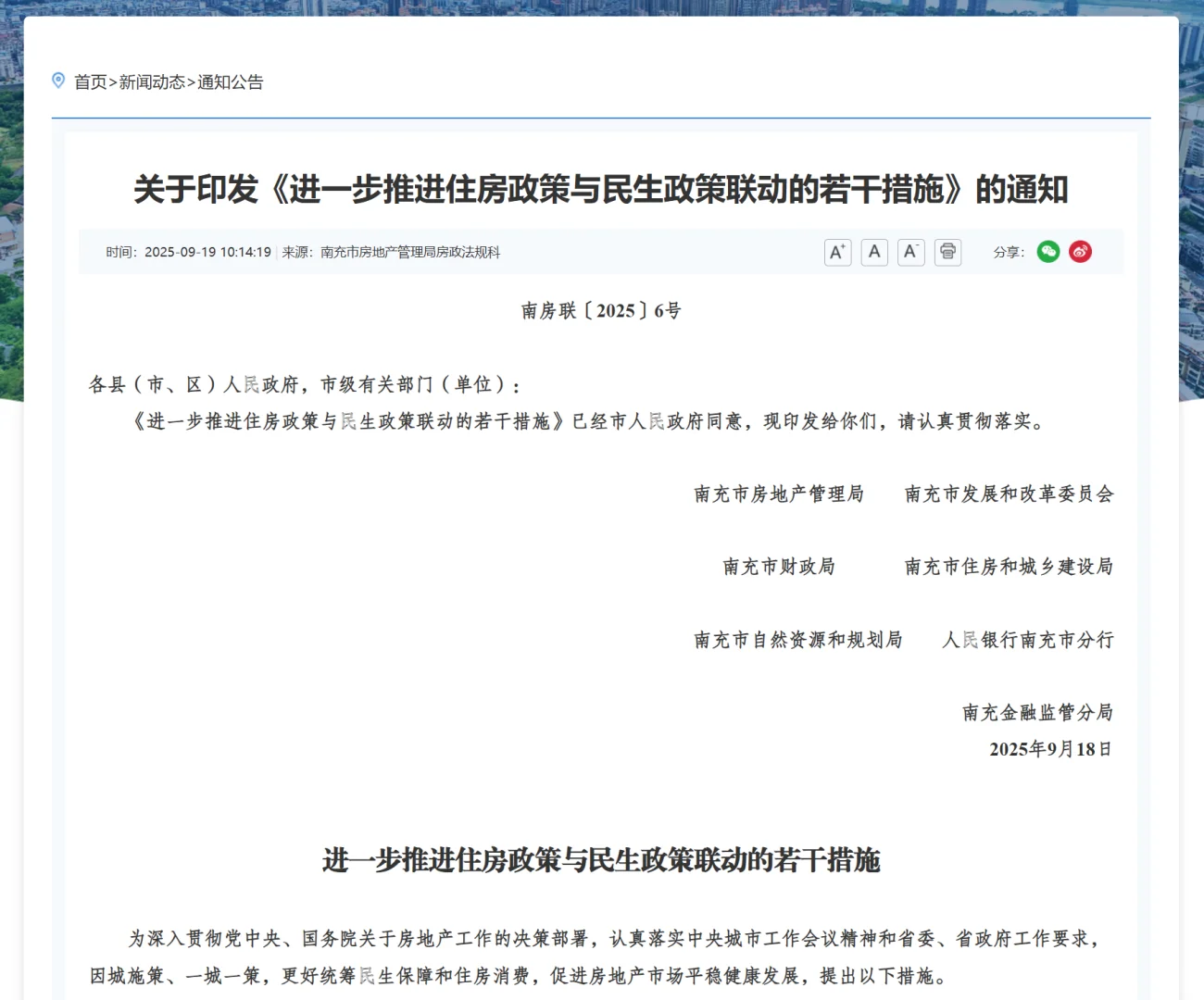Screen dimensions: 1204x1000
Task: Click the line starting 因城施策、一城一策
Action: coord(519,976)
